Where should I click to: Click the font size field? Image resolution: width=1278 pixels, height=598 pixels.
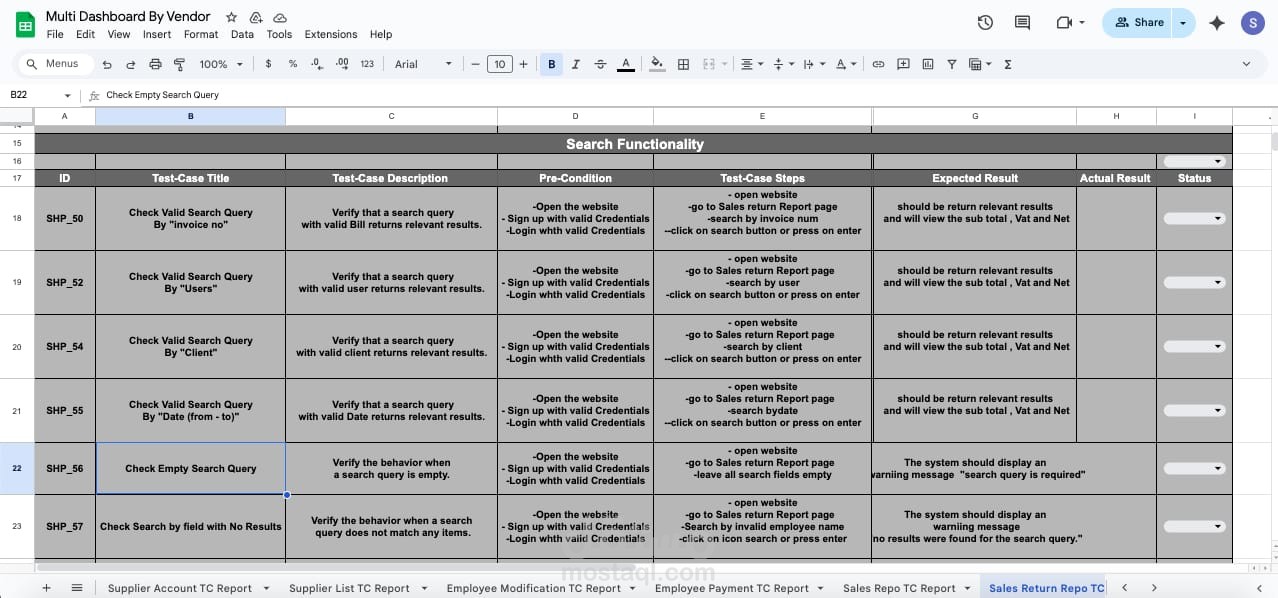point(500,64)
